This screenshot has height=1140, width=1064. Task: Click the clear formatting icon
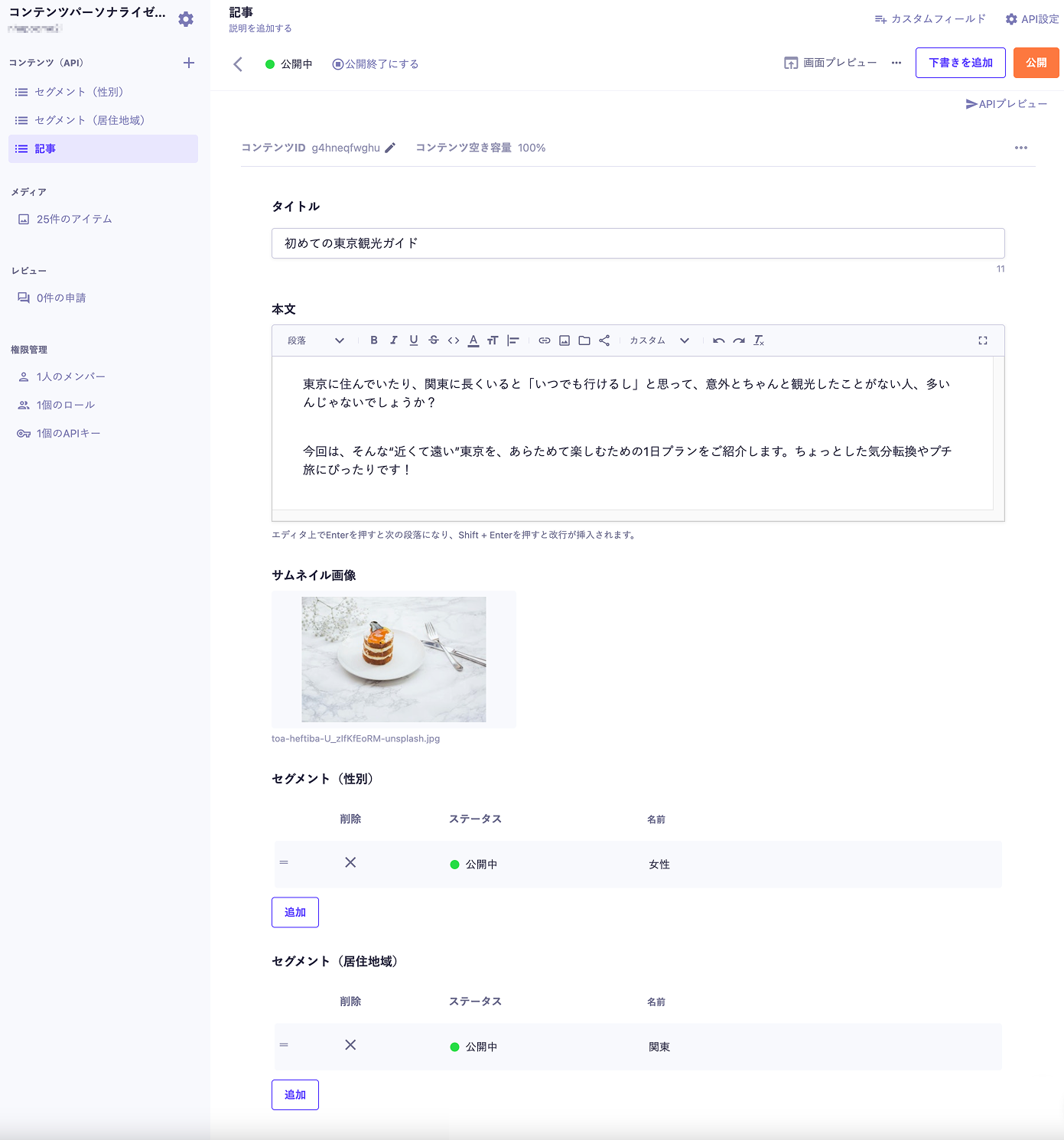tap(759, 340)
